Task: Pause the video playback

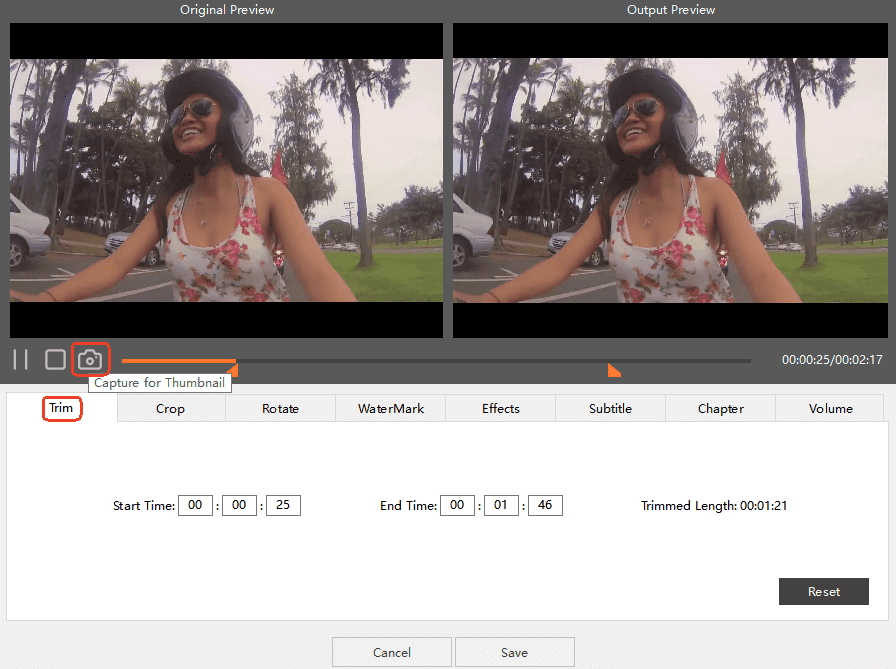Action: point(20,360)
